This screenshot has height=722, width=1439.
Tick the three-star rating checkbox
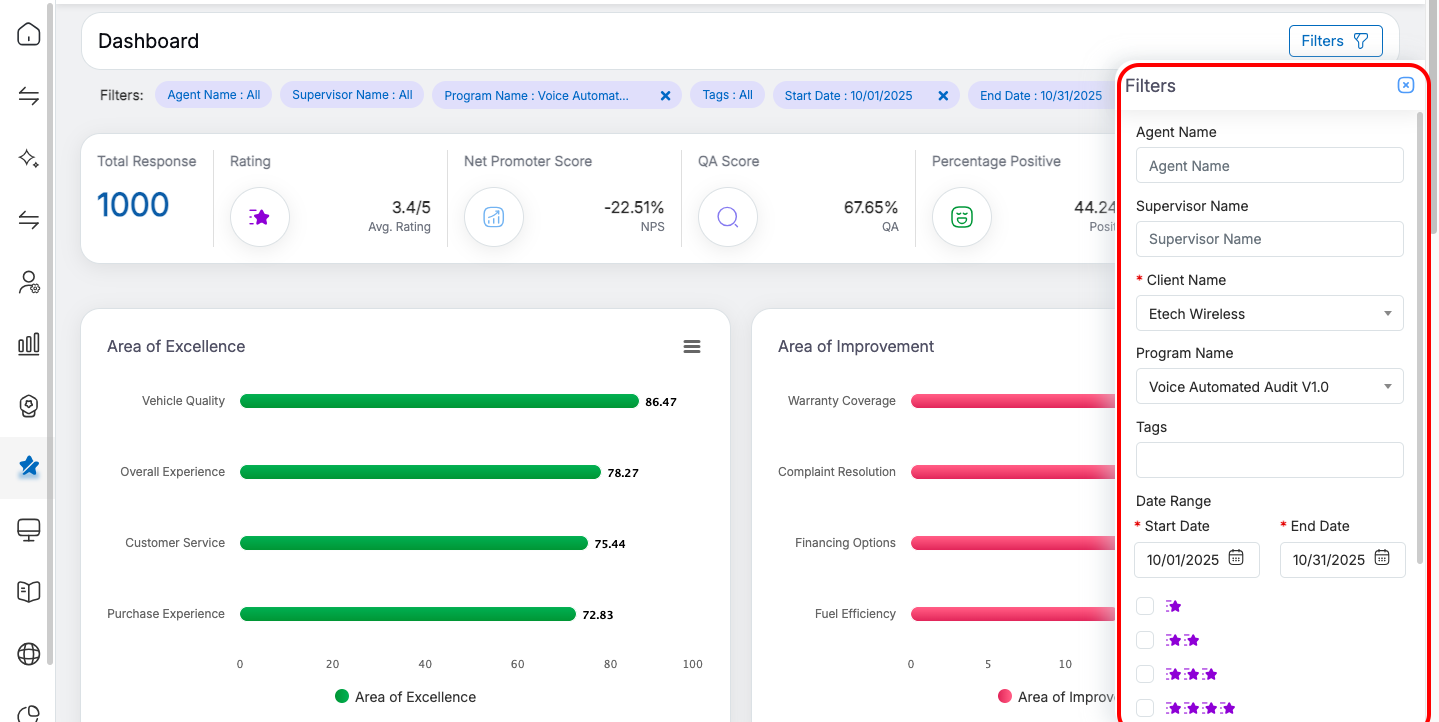[1145, 674]
